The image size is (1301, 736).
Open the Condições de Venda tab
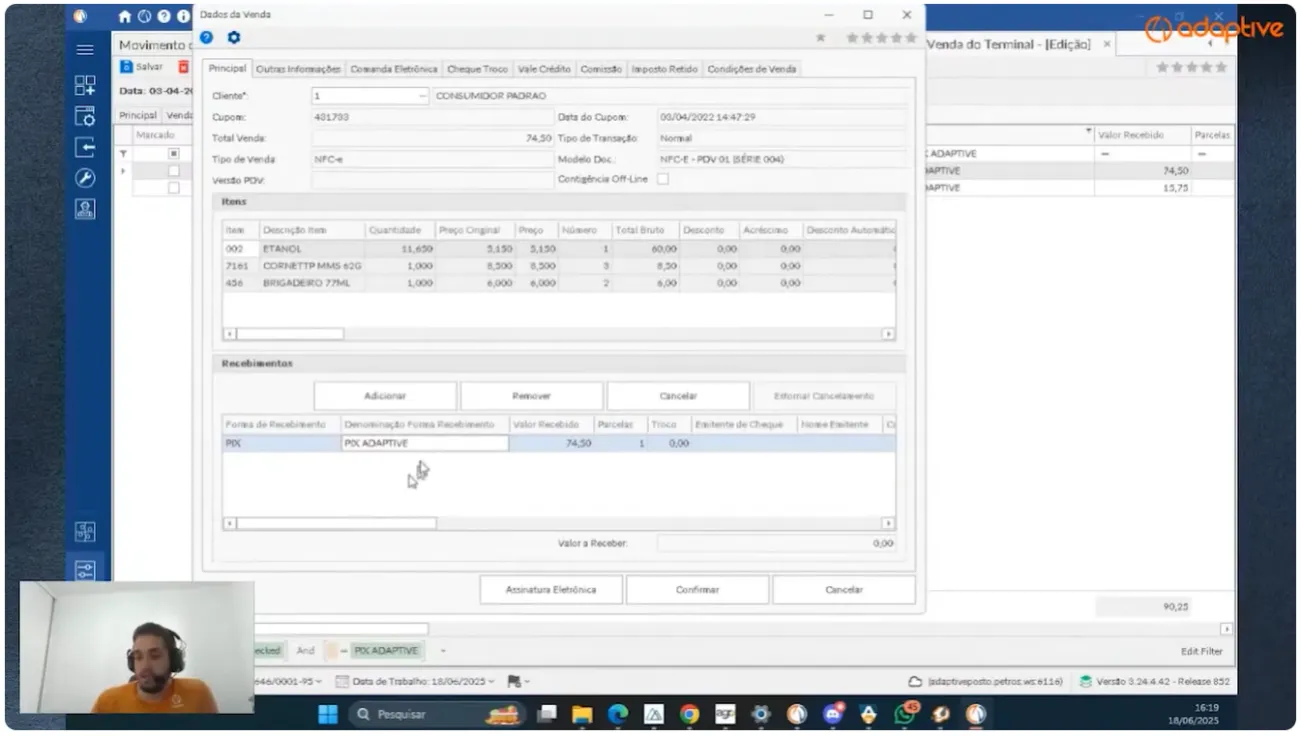coord(752,69)
